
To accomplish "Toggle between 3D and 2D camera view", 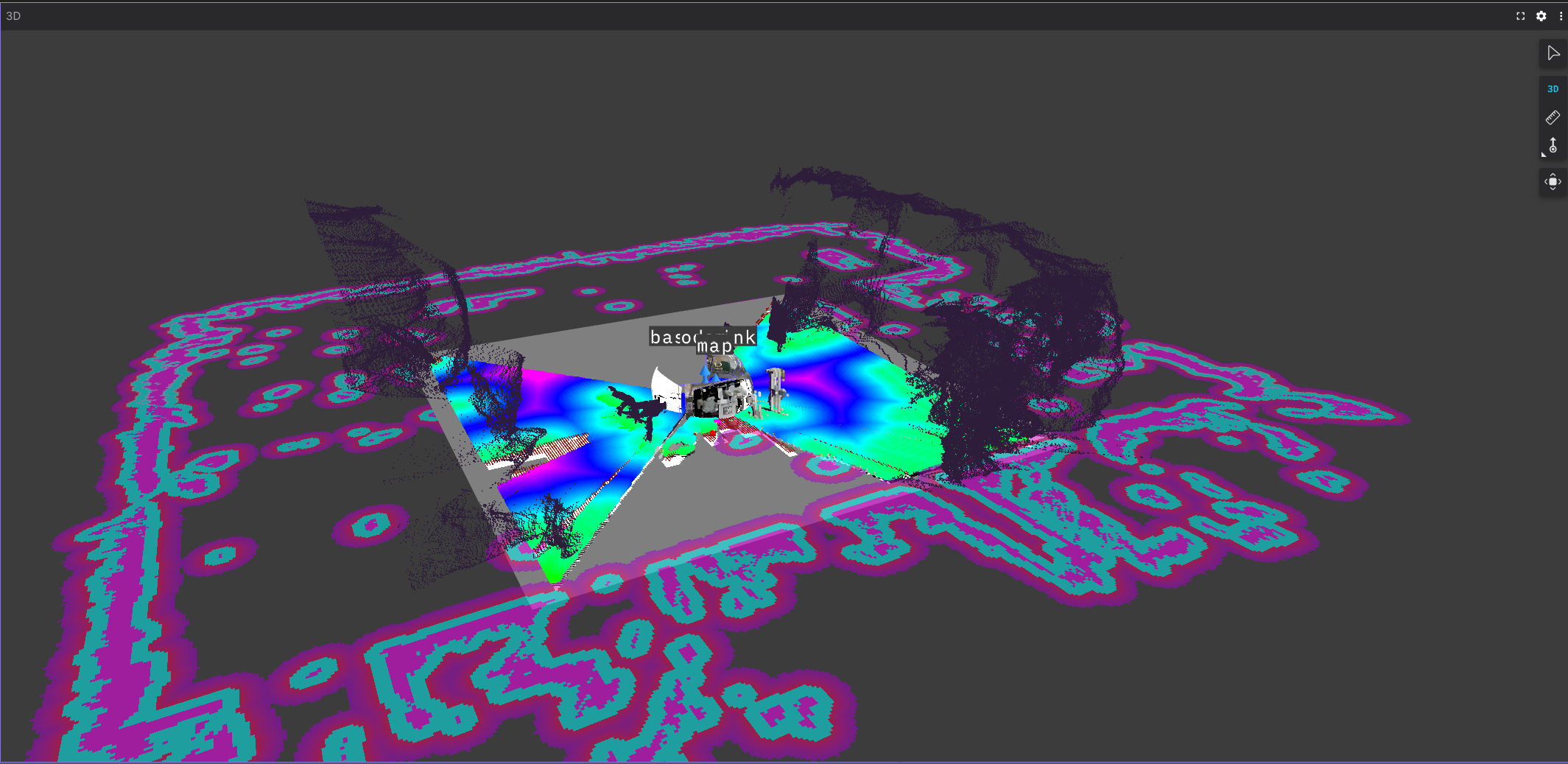I will (1553, 88).
